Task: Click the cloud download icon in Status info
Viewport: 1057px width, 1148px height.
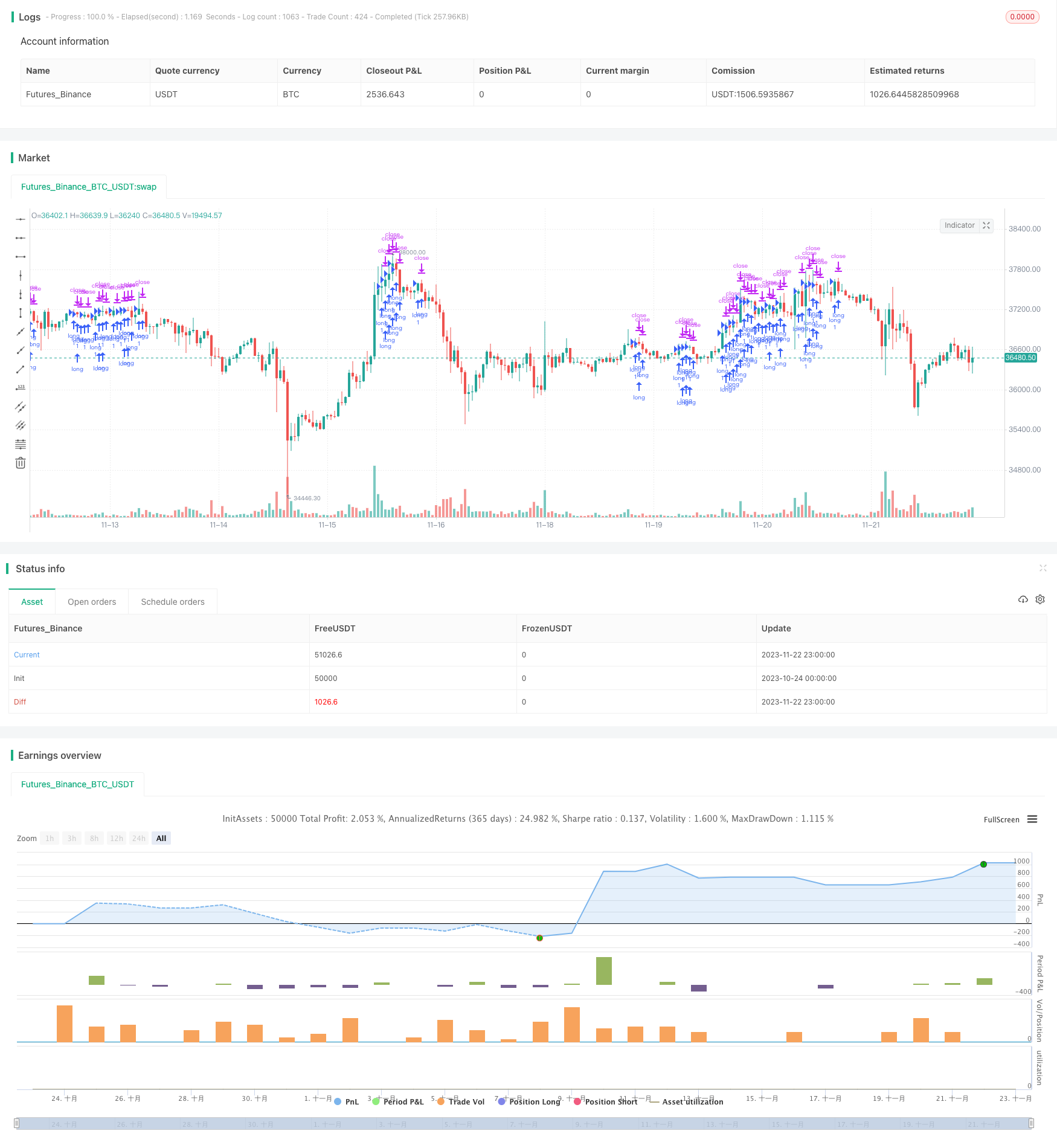Action: coord(1023,599)
